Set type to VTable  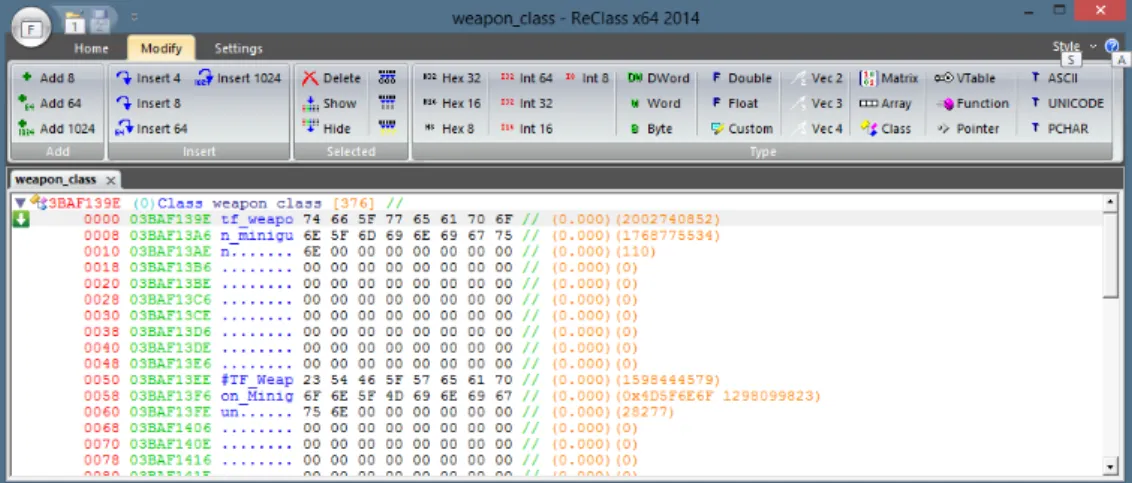coord(966,78)
